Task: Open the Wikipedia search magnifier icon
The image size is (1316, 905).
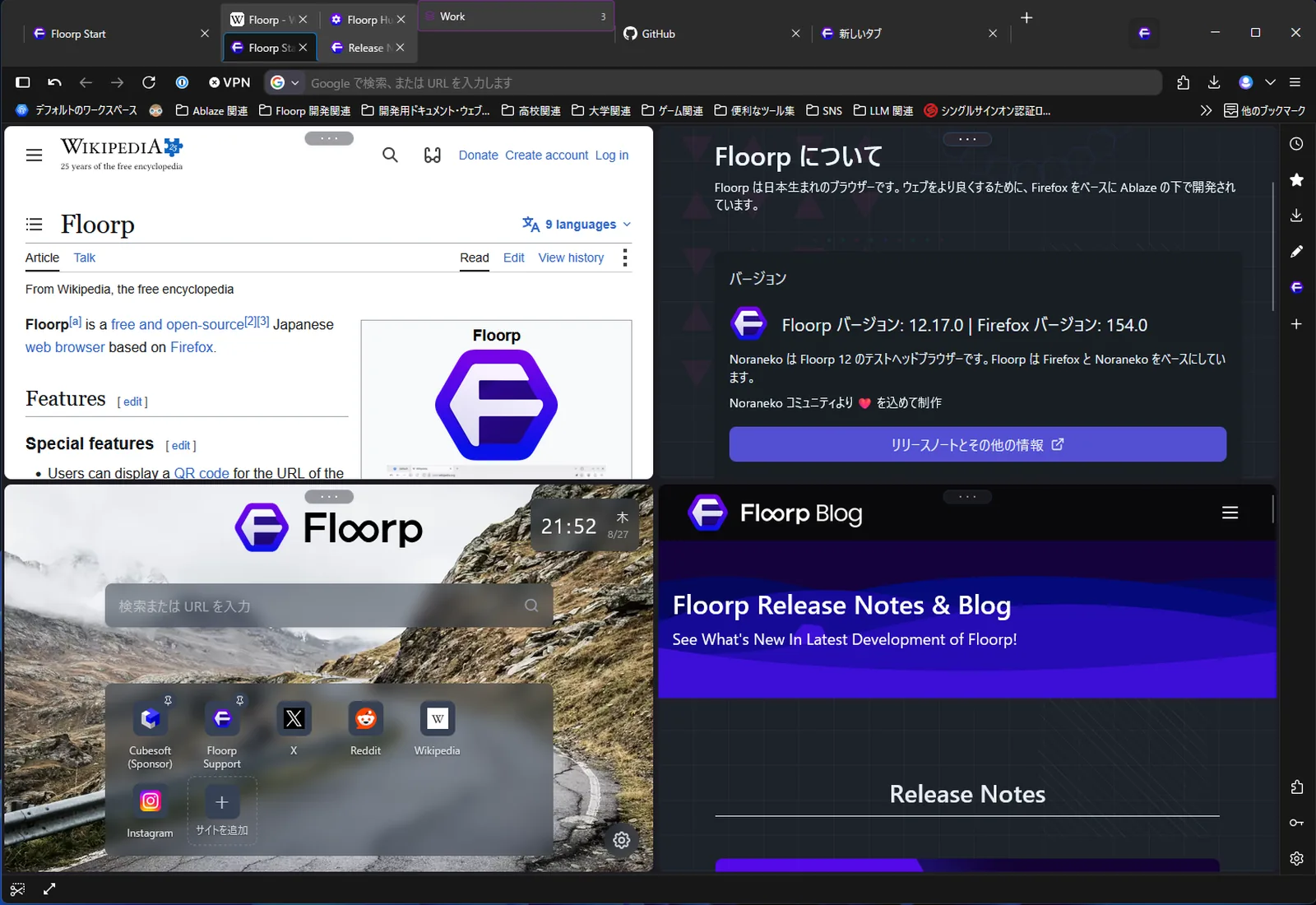Action: coord(390,155)
